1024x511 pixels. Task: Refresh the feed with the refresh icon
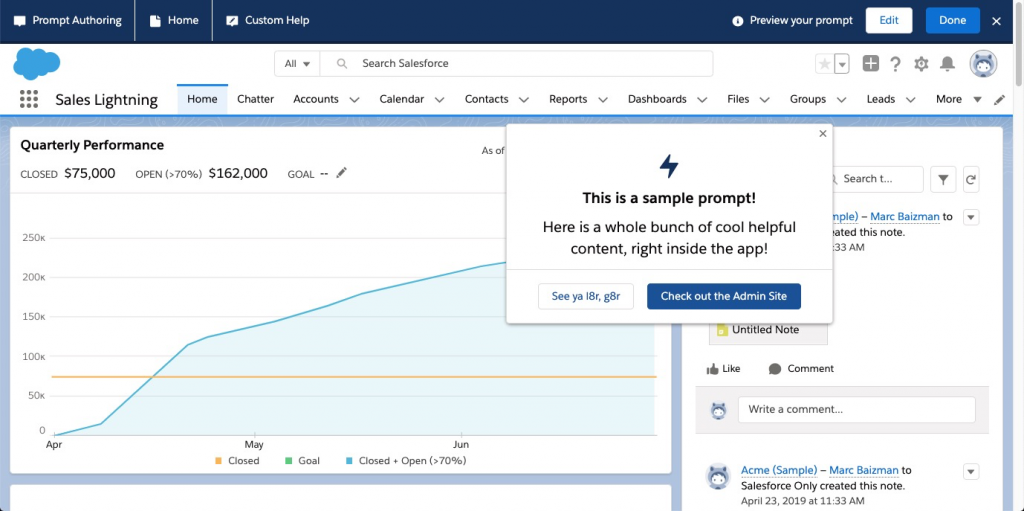pos(970,179)
